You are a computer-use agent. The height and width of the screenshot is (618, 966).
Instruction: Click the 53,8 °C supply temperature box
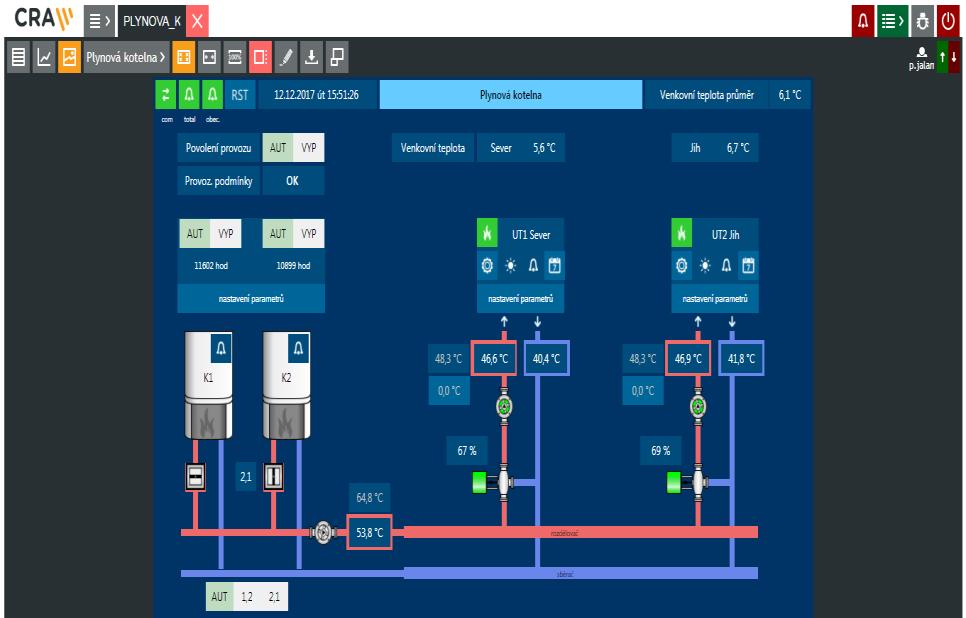369,532
